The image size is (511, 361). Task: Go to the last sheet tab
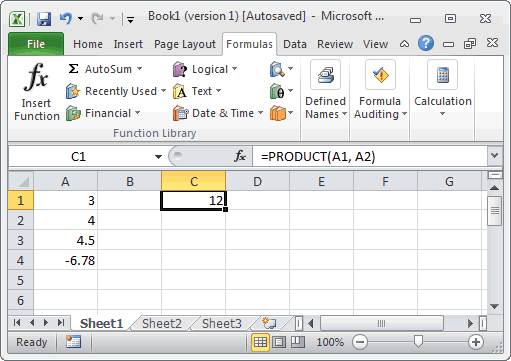61,322
